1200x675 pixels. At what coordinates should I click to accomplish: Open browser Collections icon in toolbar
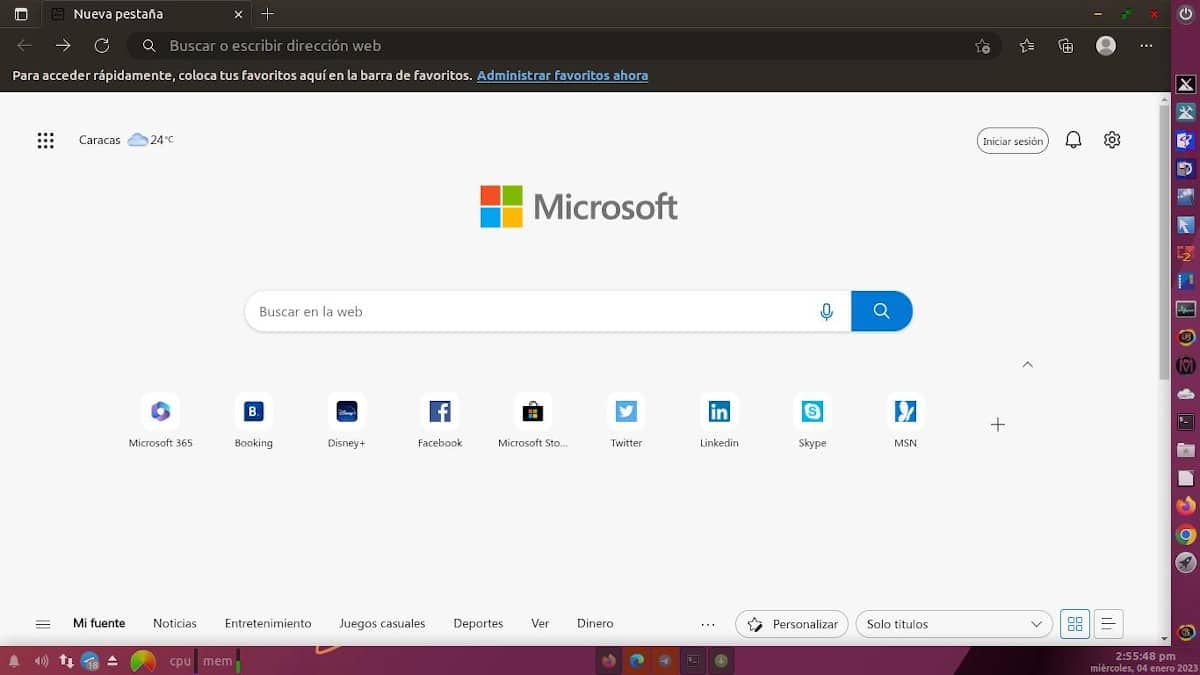point(1066,46)
